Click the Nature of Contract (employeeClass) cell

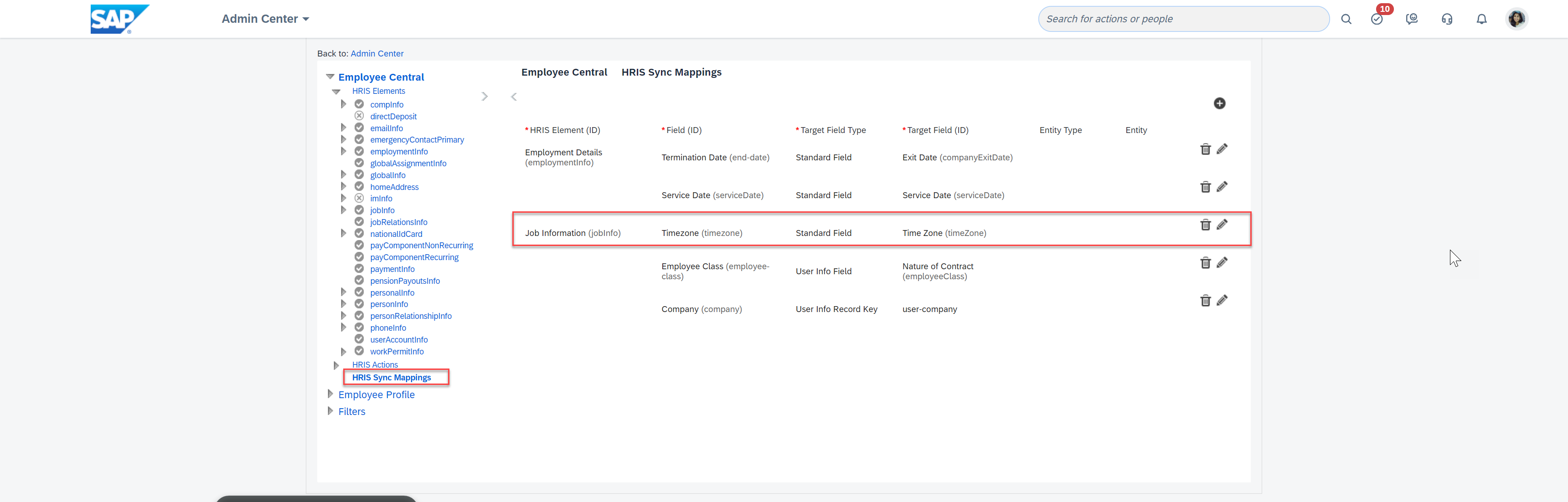[938, 271]
